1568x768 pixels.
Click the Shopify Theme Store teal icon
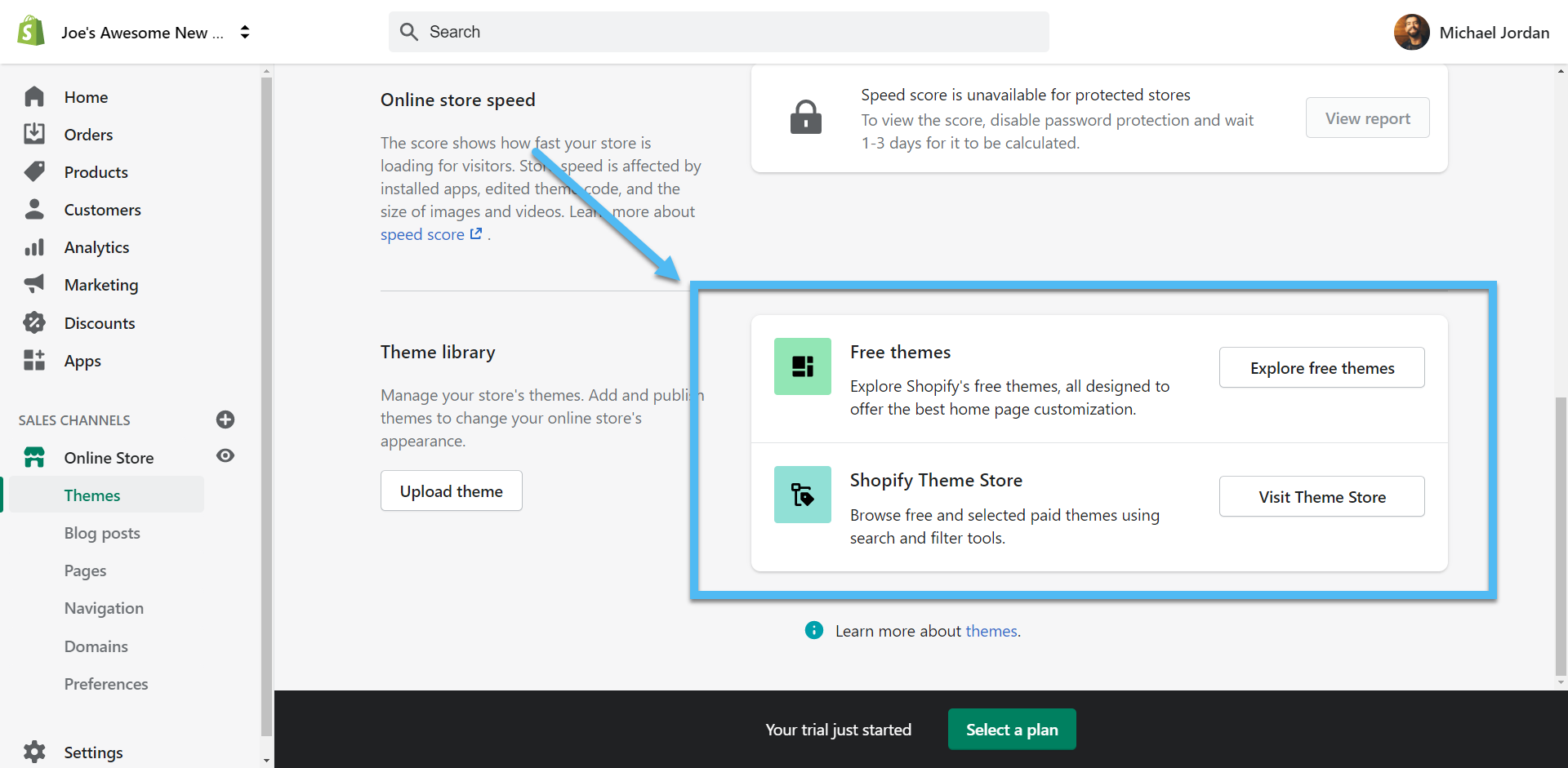(x=803, y=495)
